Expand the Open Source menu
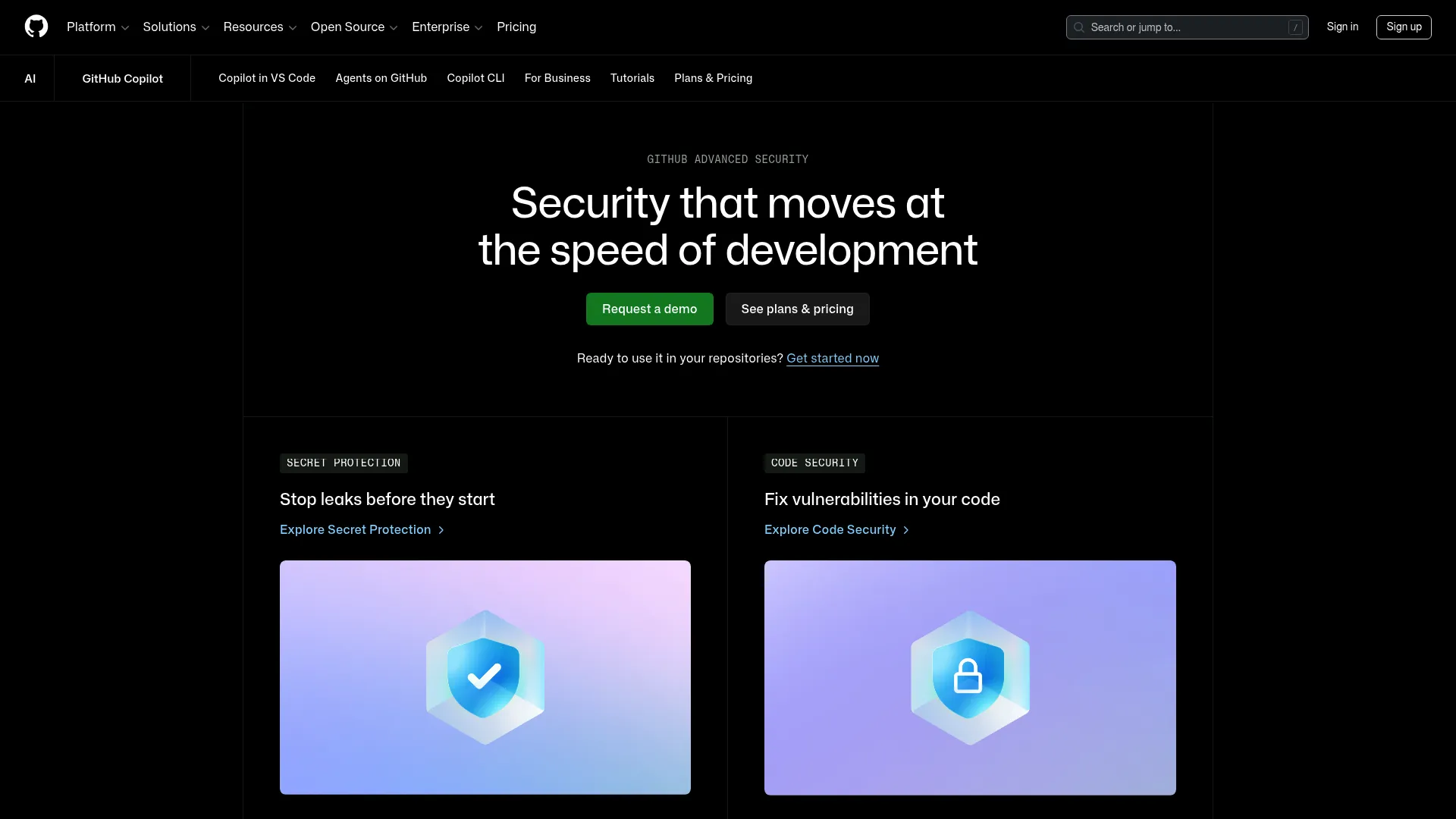The image size is (1456, 819). (354, 27)
